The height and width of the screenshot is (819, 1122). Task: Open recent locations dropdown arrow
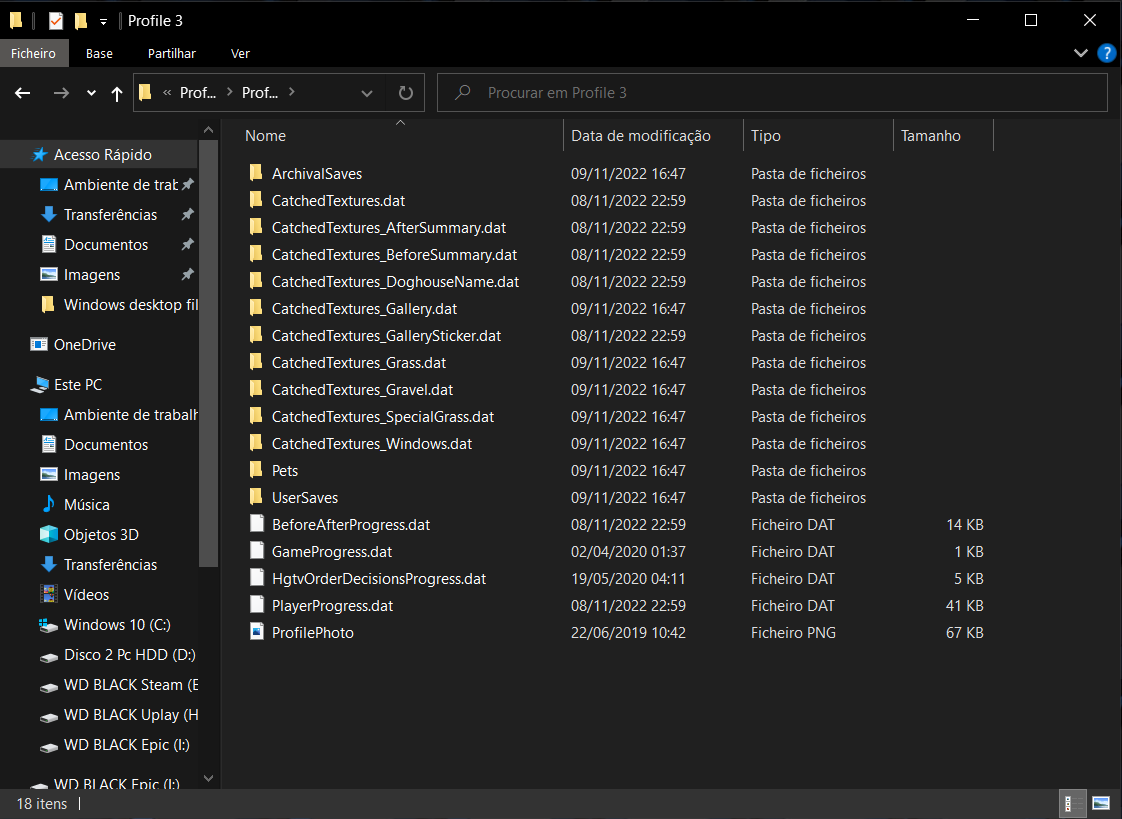[91, 93]
